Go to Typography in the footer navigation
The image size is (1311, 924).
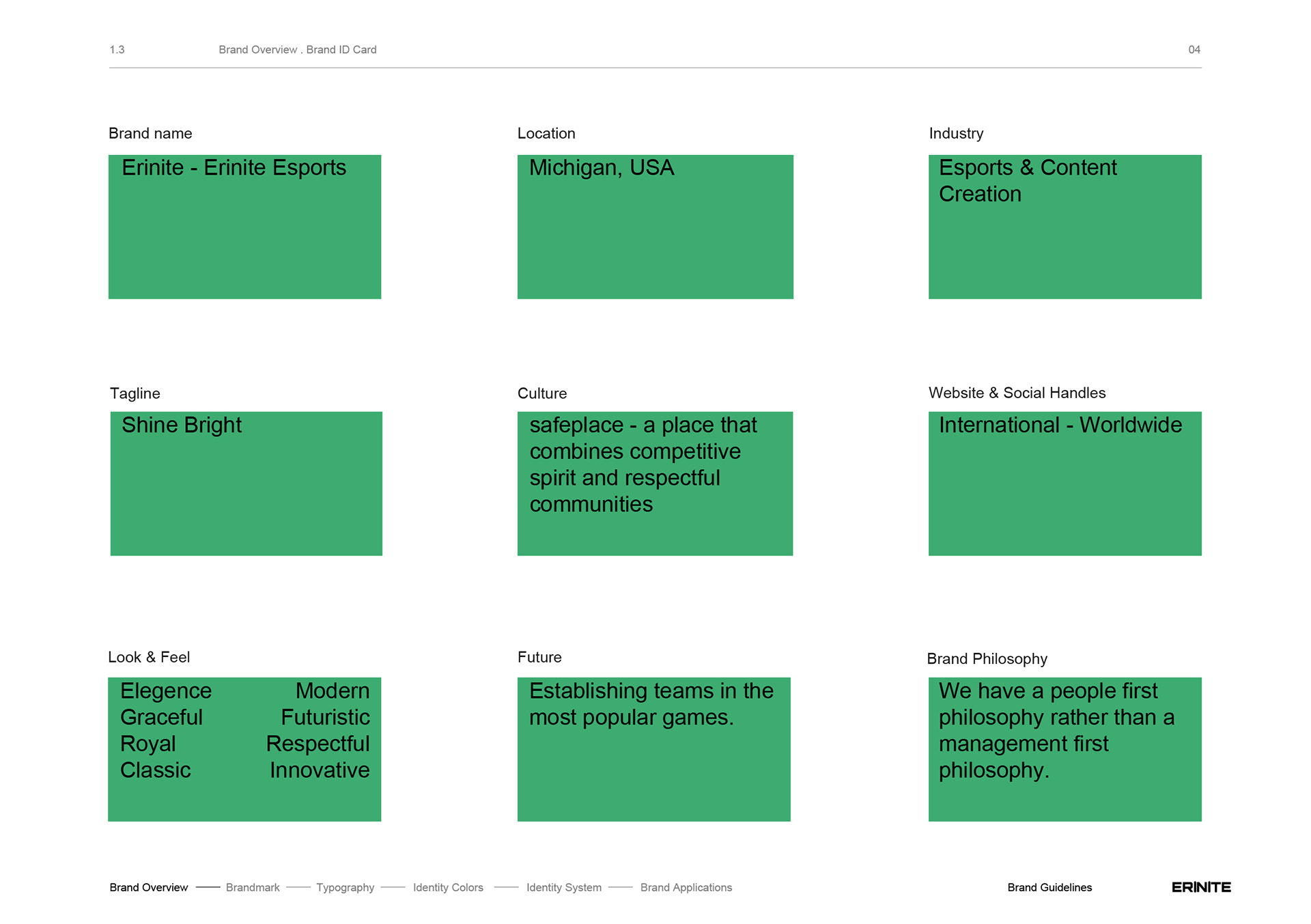point(345,887)
